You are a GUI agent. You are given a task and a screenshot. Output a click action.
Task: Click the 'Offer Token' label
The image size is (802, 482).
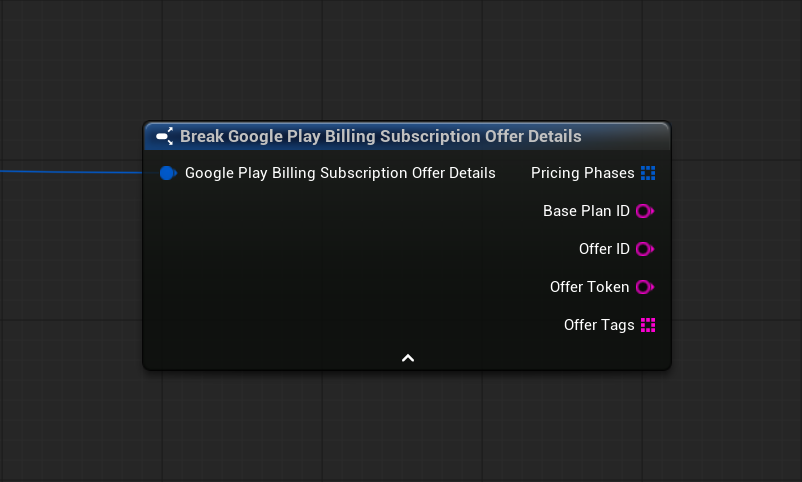(589, 287)
